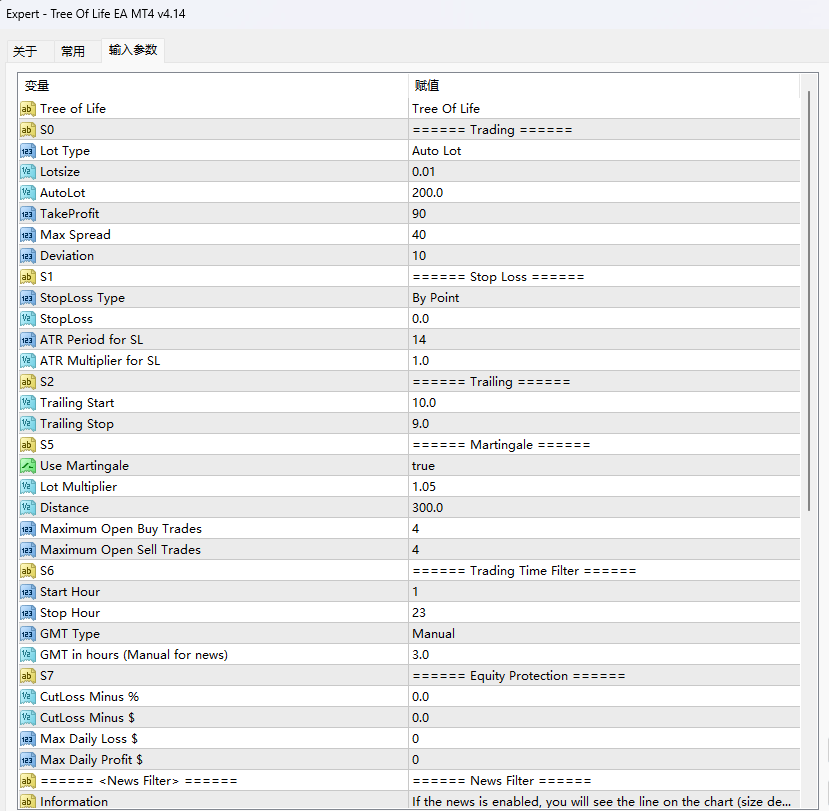Click the icon beside Trailing Start

(27, 403)
